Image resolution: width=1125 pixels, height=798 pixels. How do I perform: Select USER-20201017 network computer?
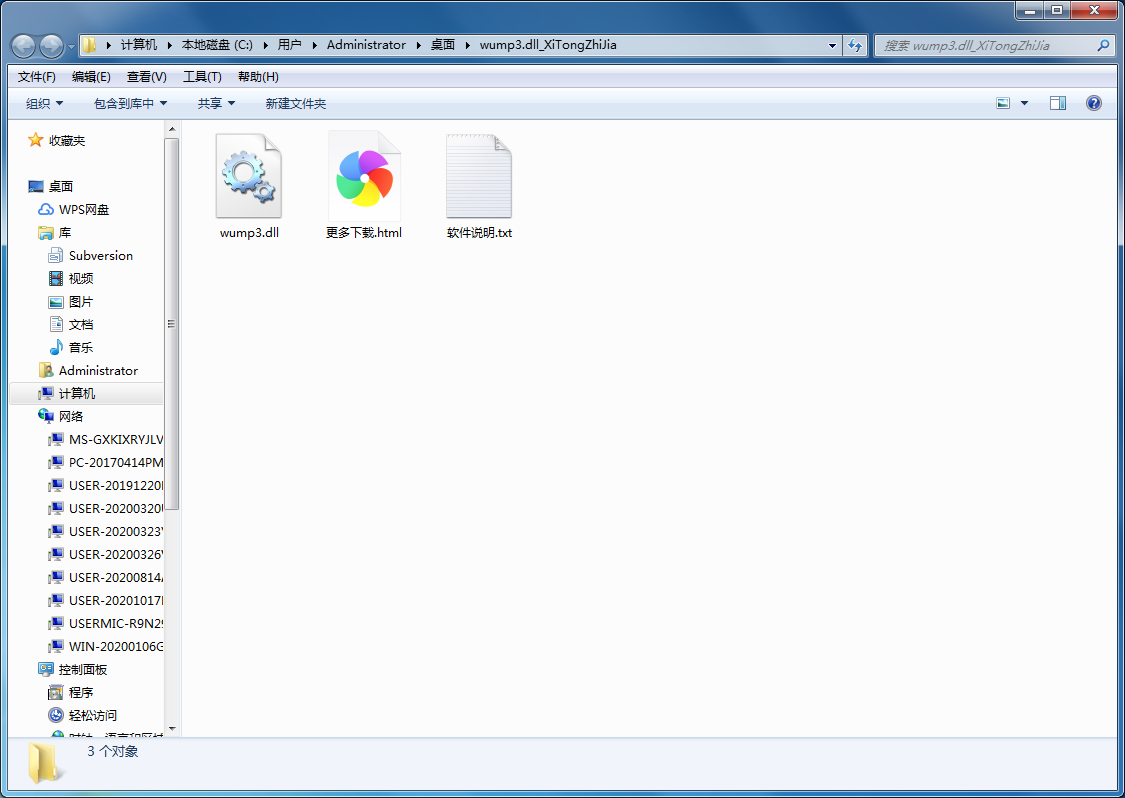[x=105, y=600]
